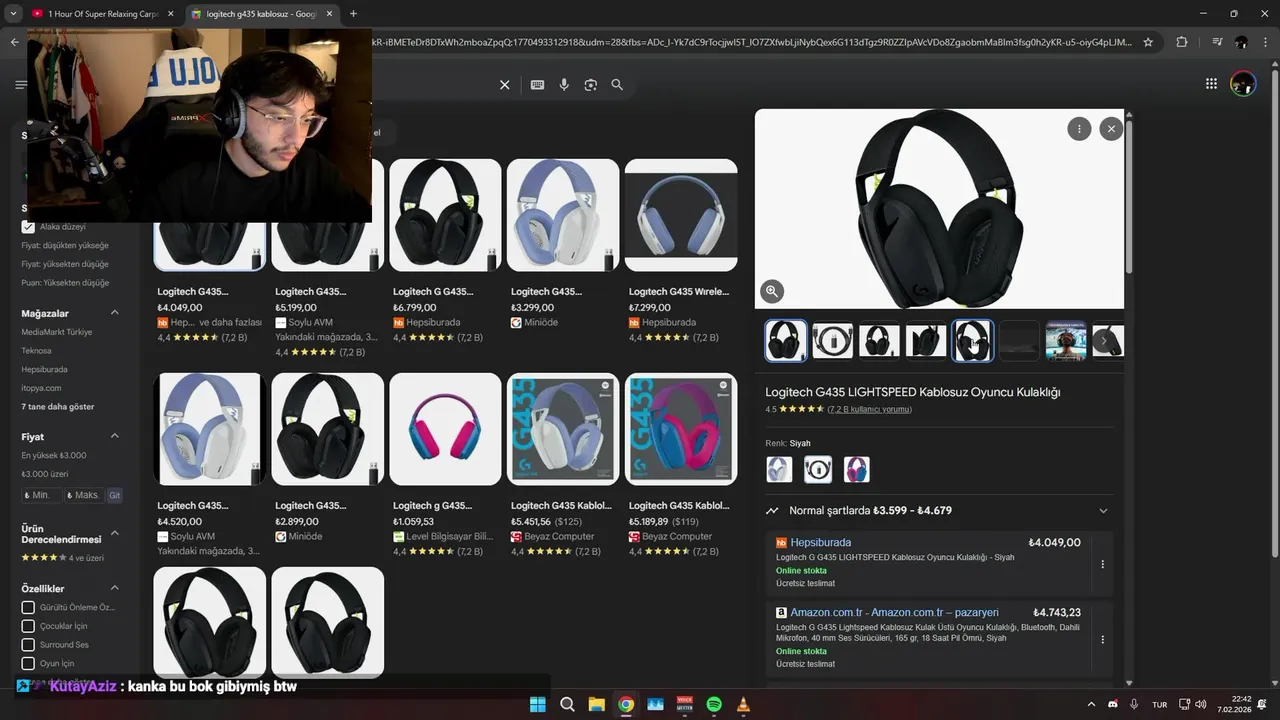Screen dimensions: 1280x720
Task: Show 7 more stores in Mağazalar
Action: [x=58, y=407]
